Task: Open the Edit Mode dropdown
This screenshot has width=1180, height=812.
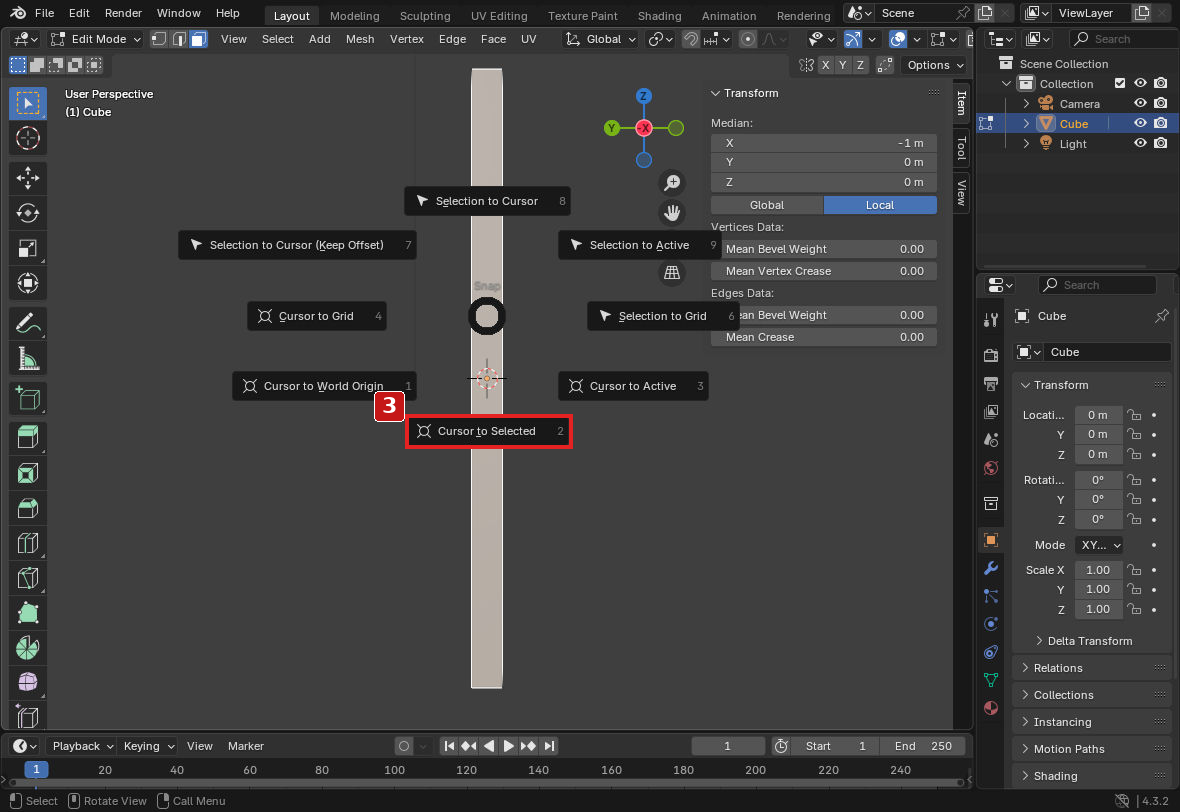Action: 96,39
